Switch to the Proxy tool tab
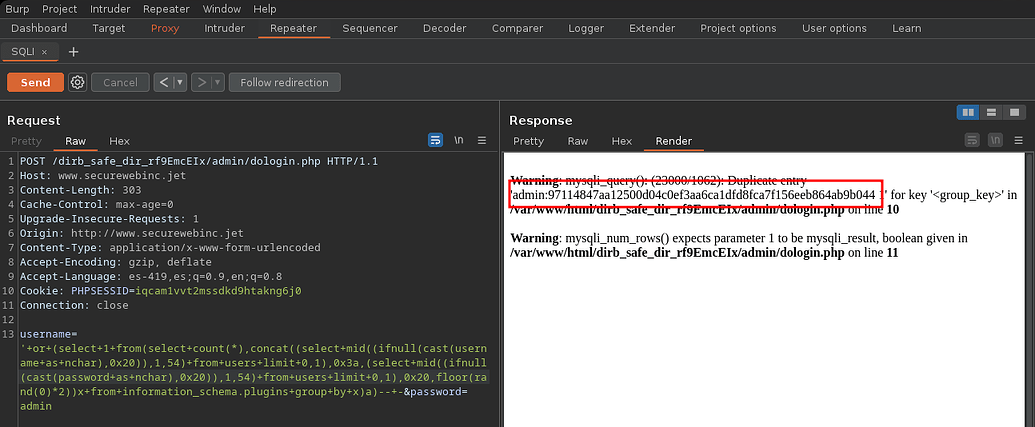Screen dimensions: 1035x427 coord(165,28)
